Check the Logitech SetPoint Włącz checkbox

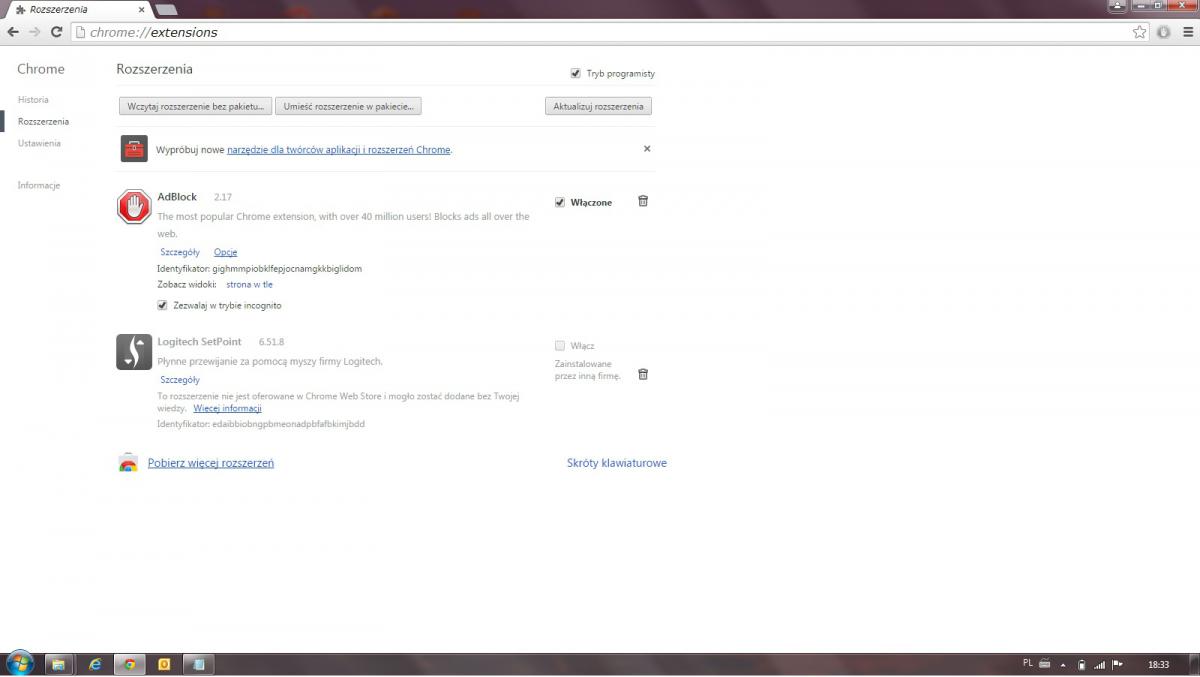(x=560, y=346)
